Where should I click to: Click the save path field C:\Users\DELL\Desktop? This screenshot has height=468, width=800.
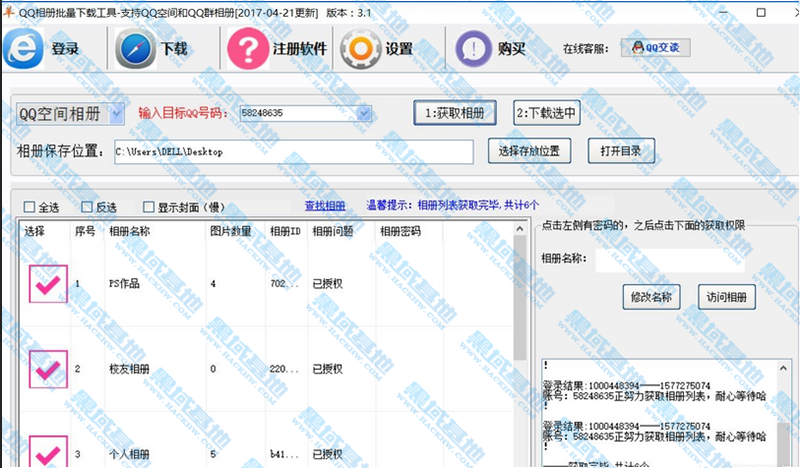coord(294,152)
